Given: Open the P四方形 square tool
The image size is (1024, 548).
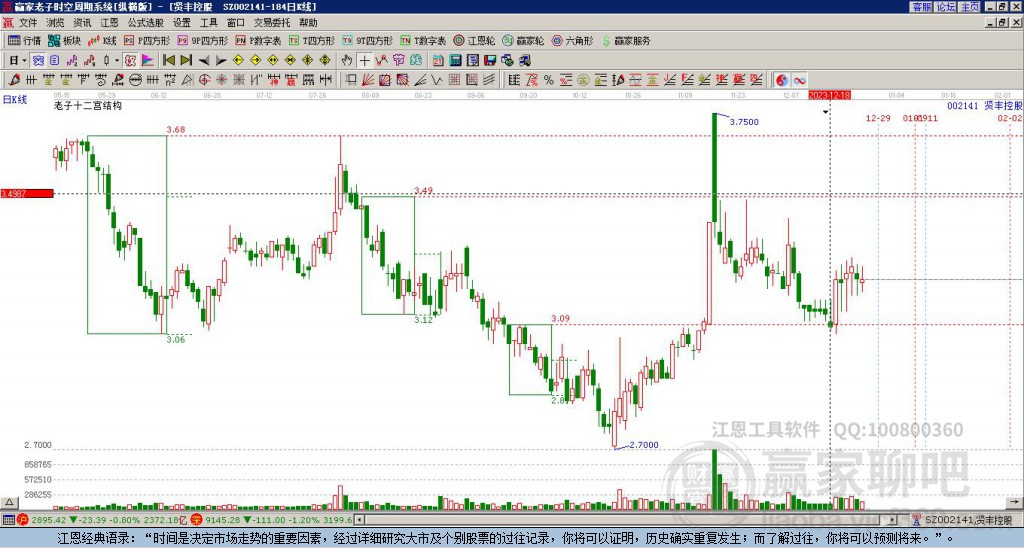Looking at the screenshot, I should coord(146,40).
